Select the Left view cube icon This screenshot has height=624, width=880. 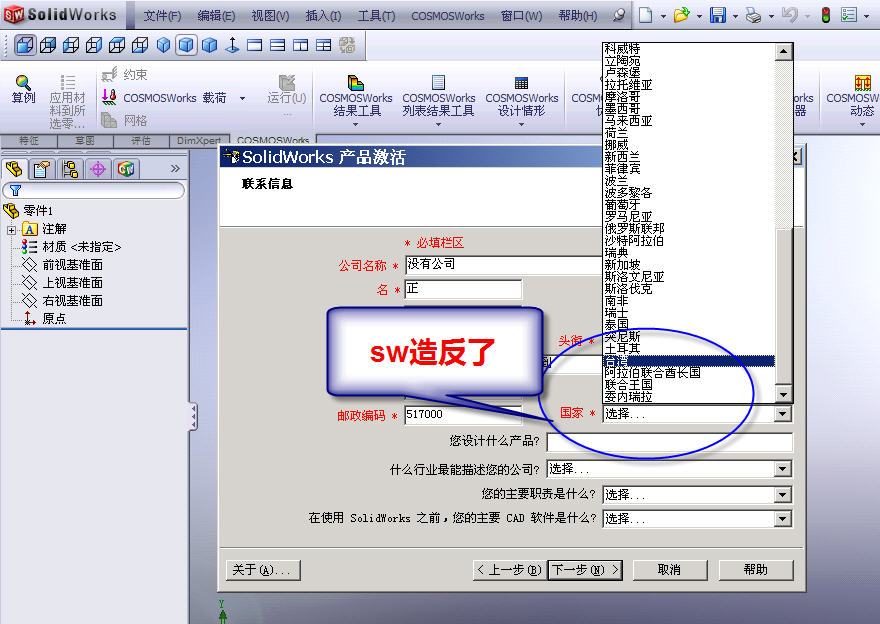[x=71, y=45]
